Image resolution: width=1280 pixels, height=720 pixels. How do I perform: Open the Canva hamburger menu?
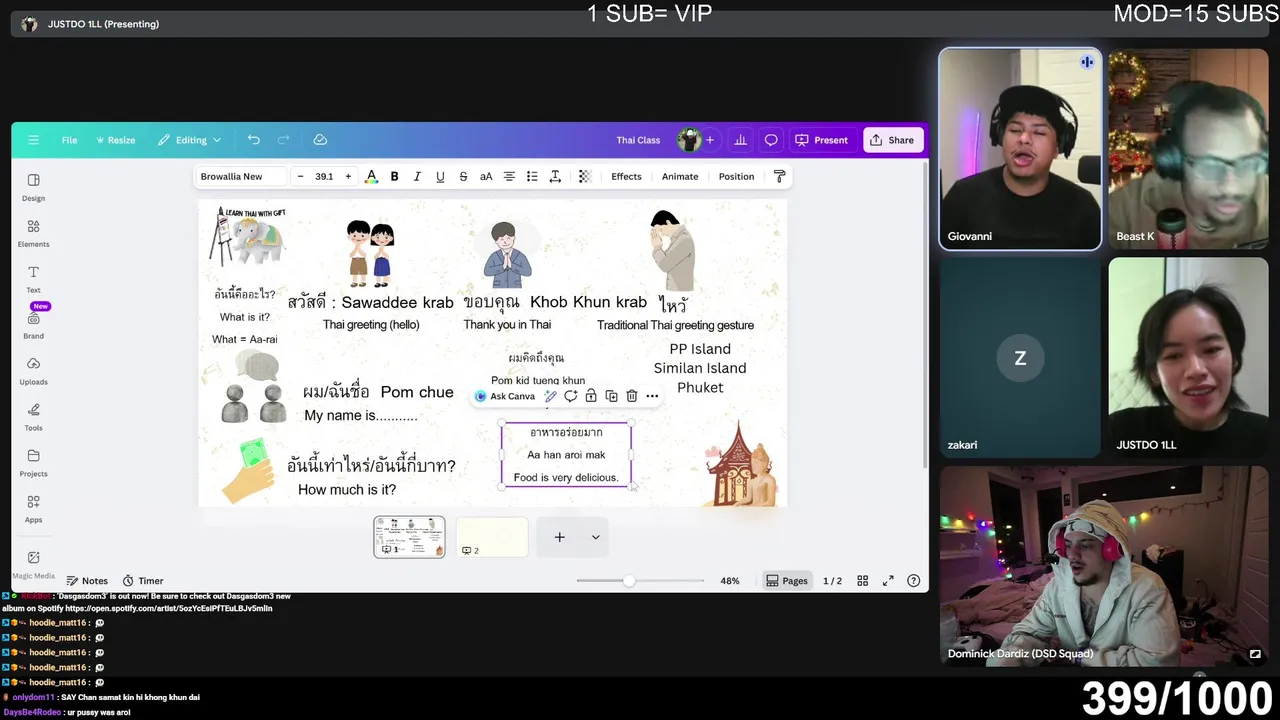(33, 140)
